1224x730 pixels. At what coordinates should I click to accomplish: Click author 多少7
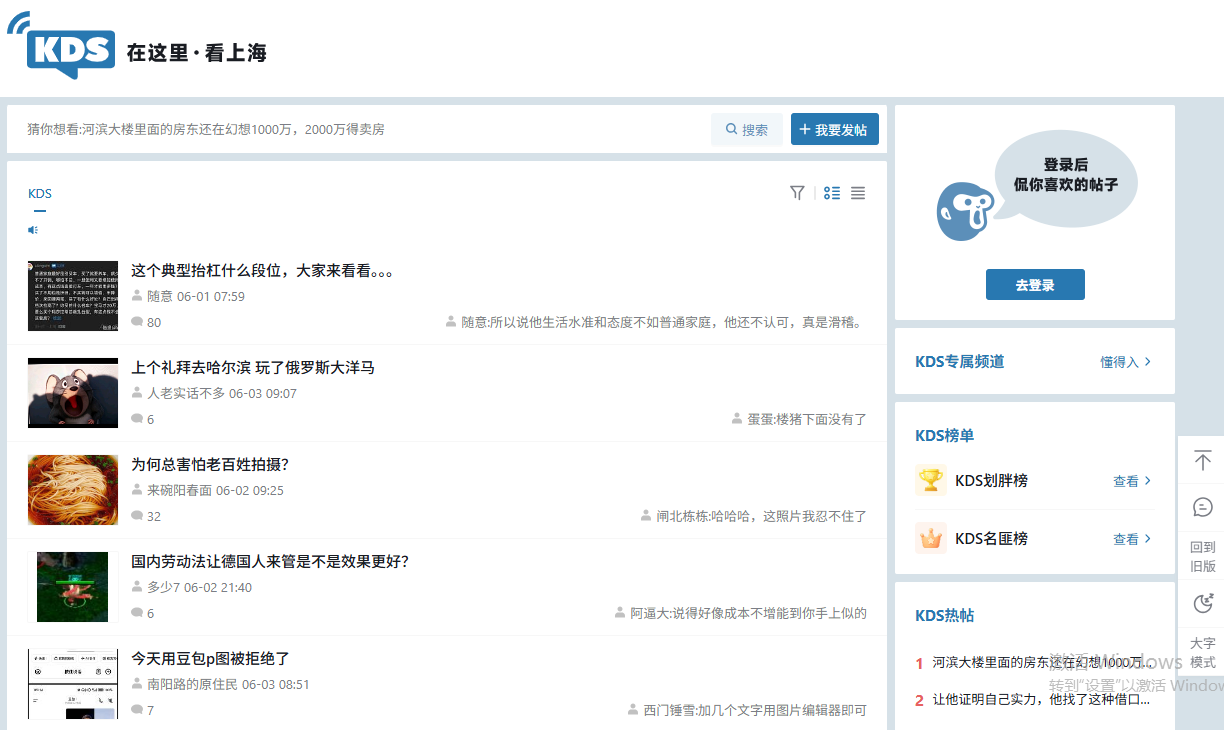click(x=164, y=588)
